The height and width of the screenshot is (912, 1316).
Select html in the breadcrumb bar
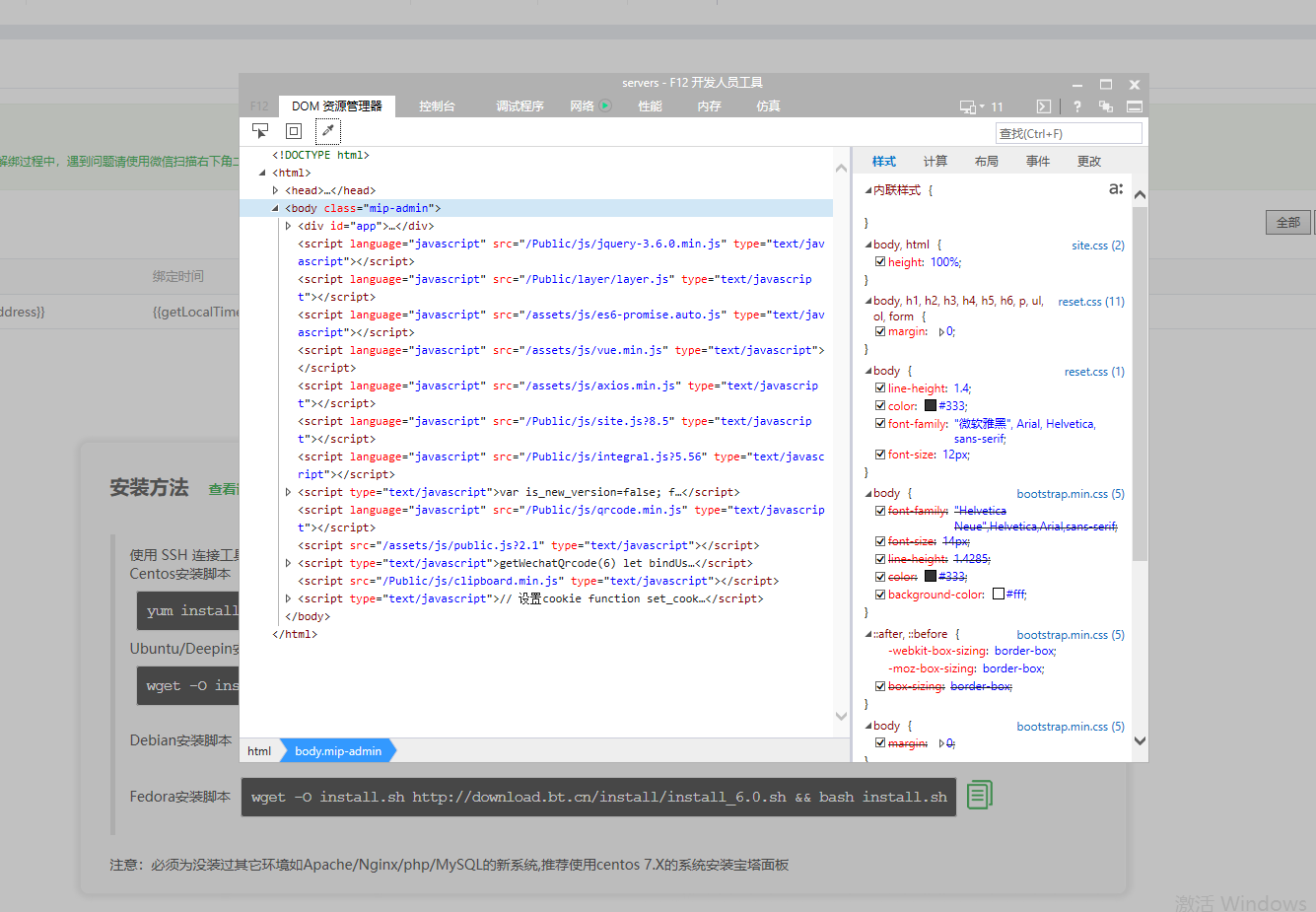[x=259, y=751]
